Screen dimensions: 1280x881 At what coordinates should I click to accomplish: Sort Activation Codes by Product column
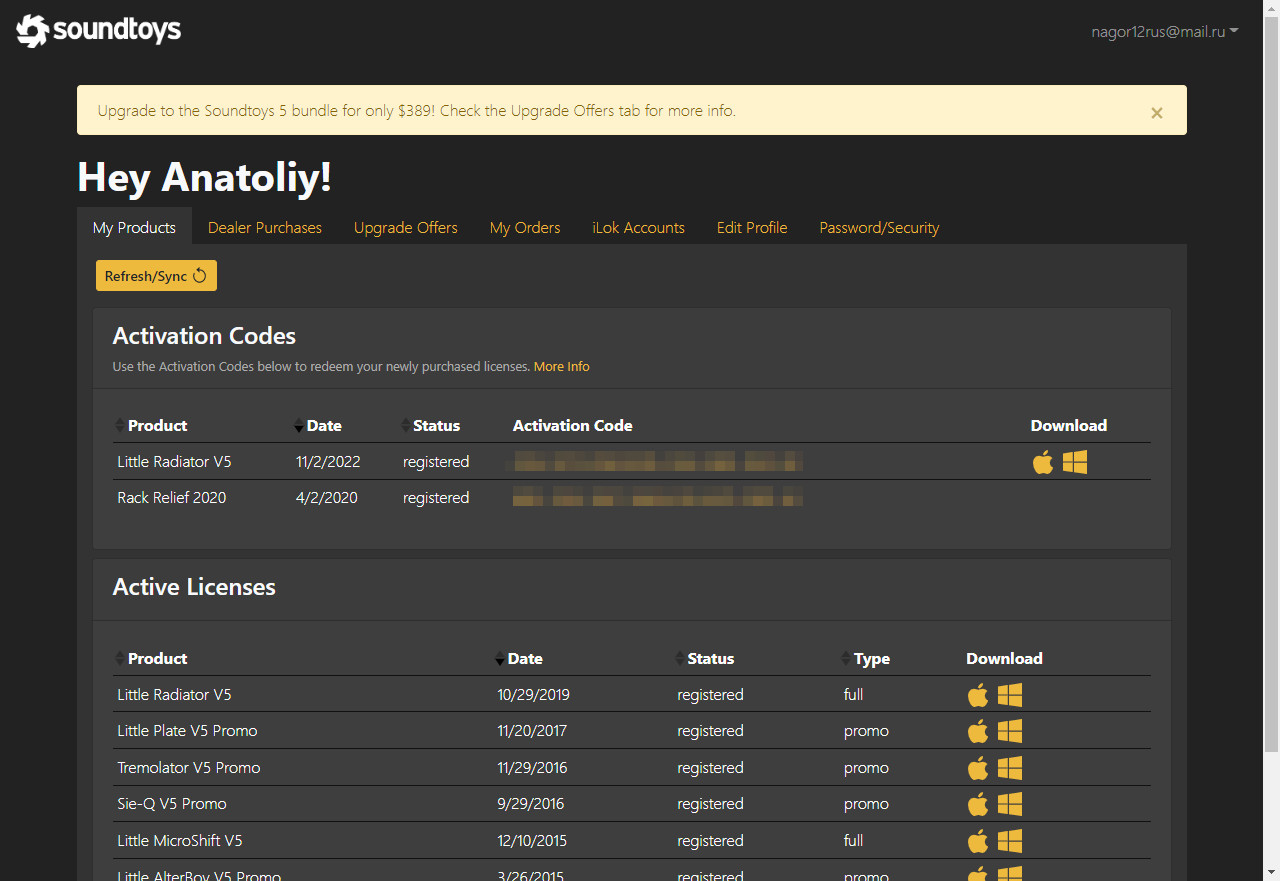(151, 426)
